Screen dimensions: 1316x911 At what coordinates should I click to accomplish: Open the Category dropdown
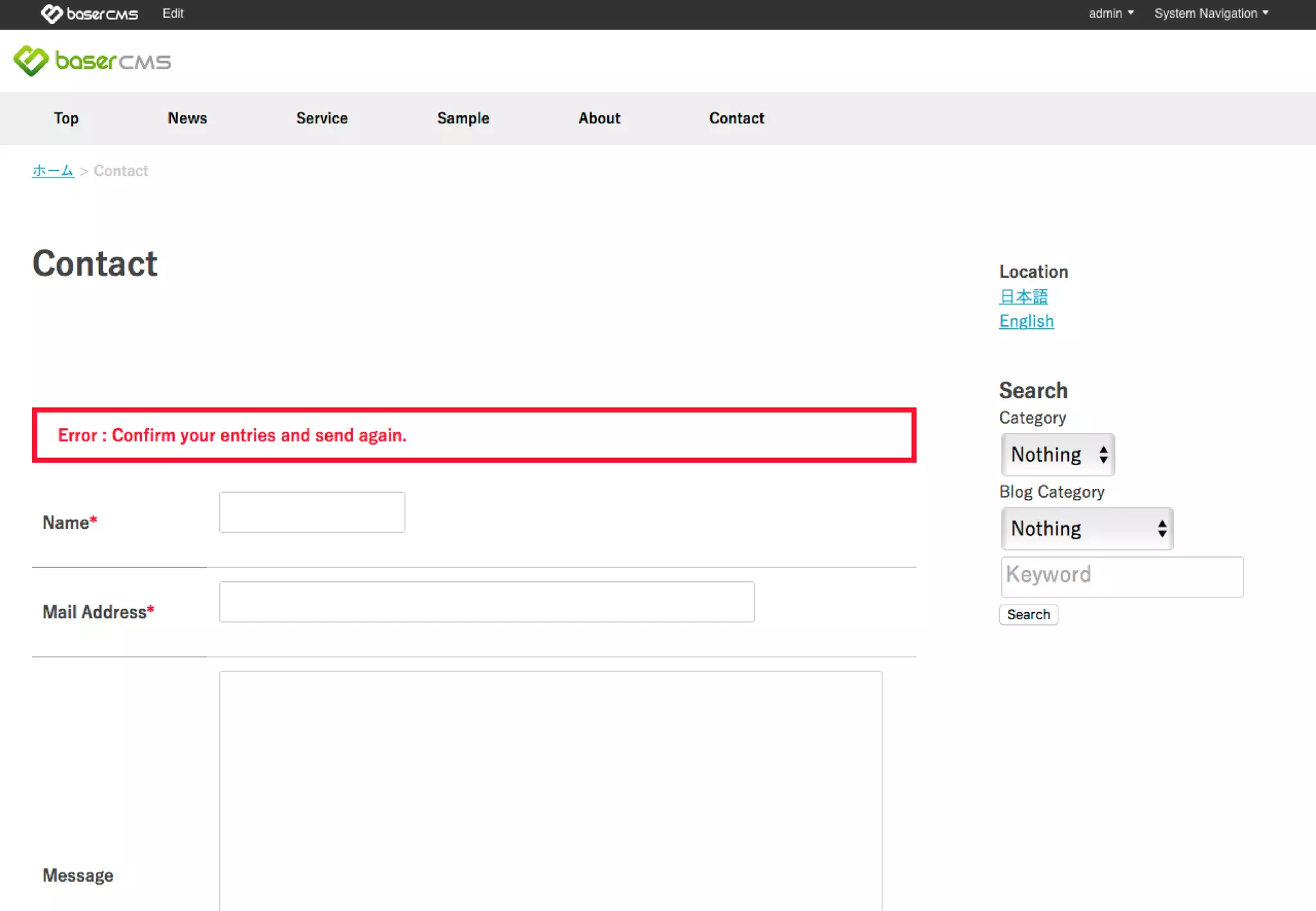[1058, 455]
